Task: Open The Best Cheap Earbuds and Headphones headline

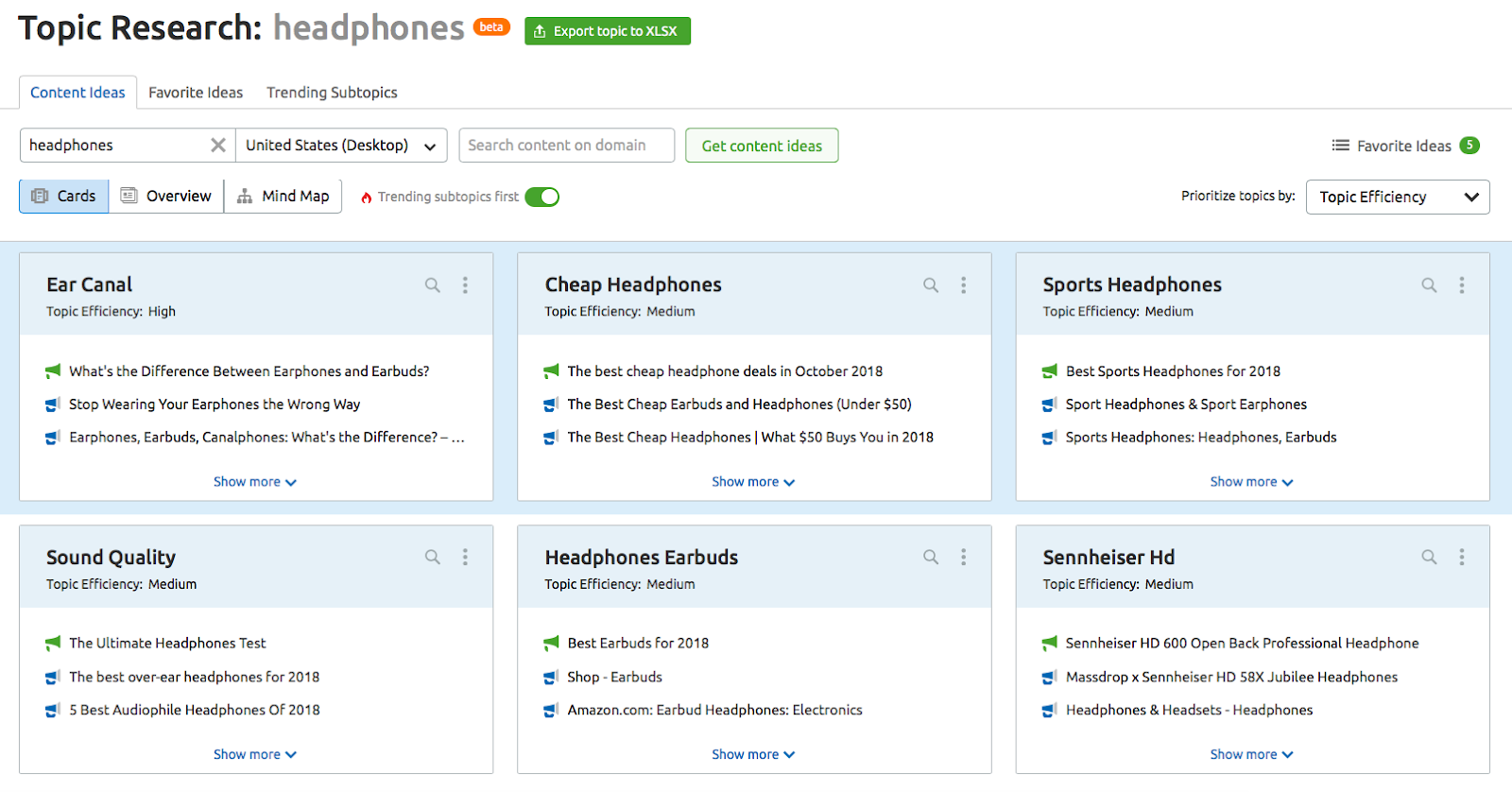Action: tap(739, 405)
